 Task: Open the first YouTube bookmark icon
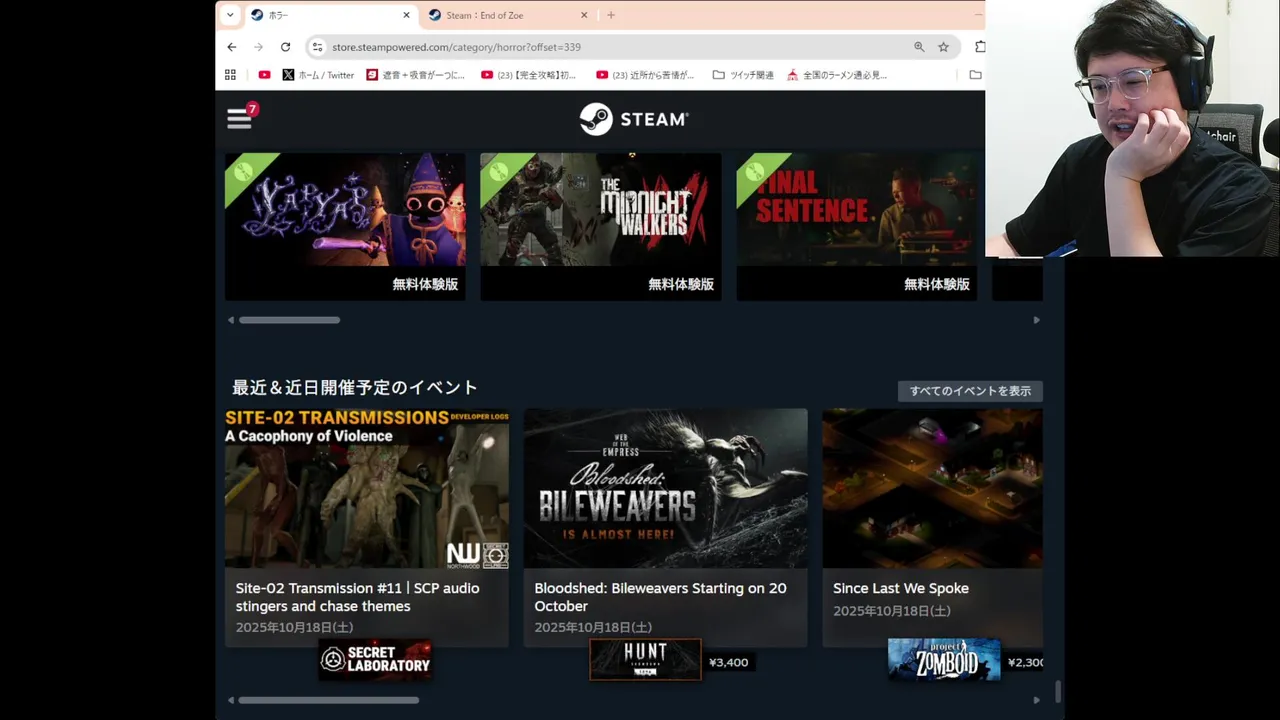click(264, 75)
